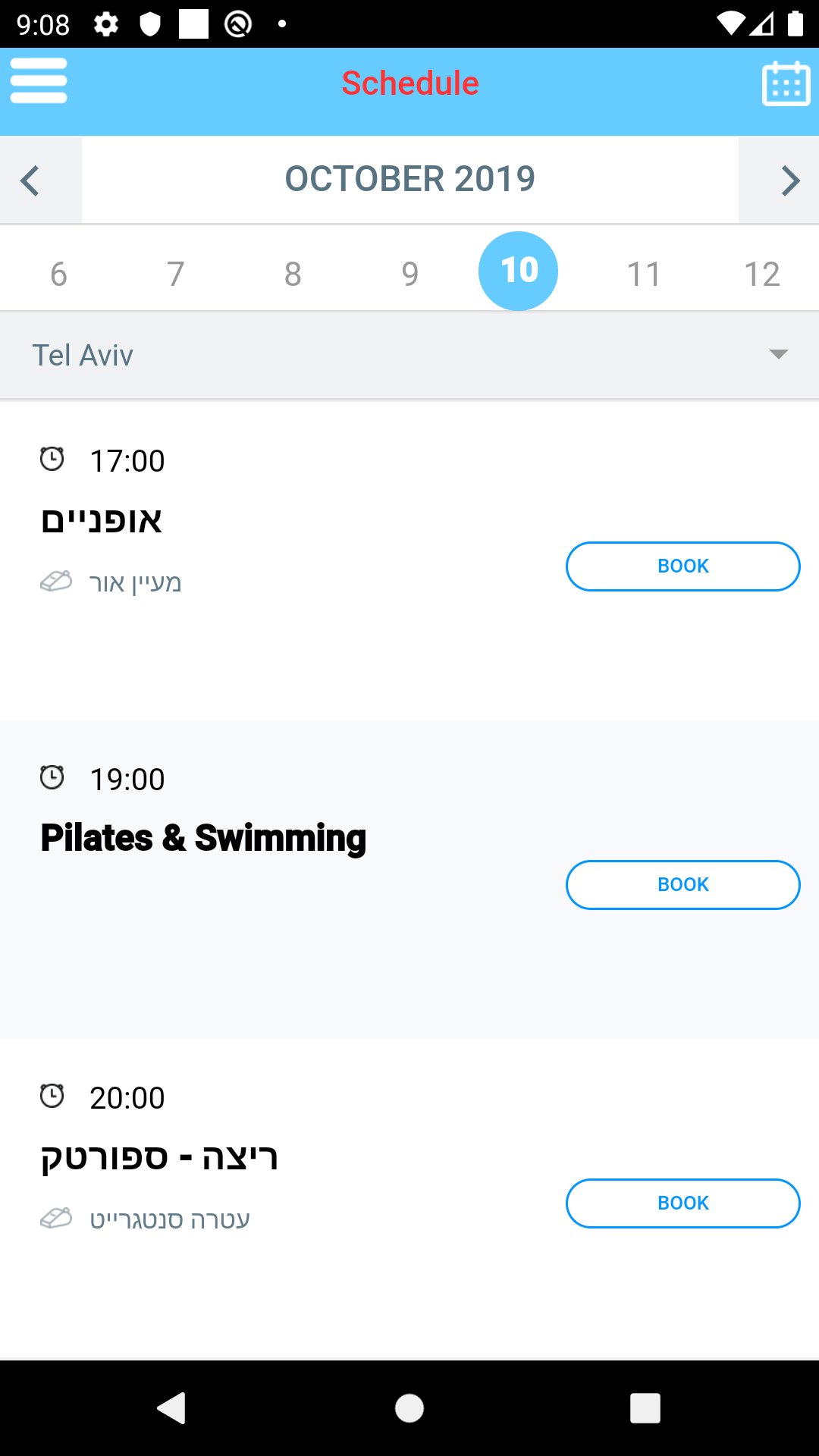Select day 6 in week strip
819x1456 pixels.
pyautogui.click(x=58, y=274)
